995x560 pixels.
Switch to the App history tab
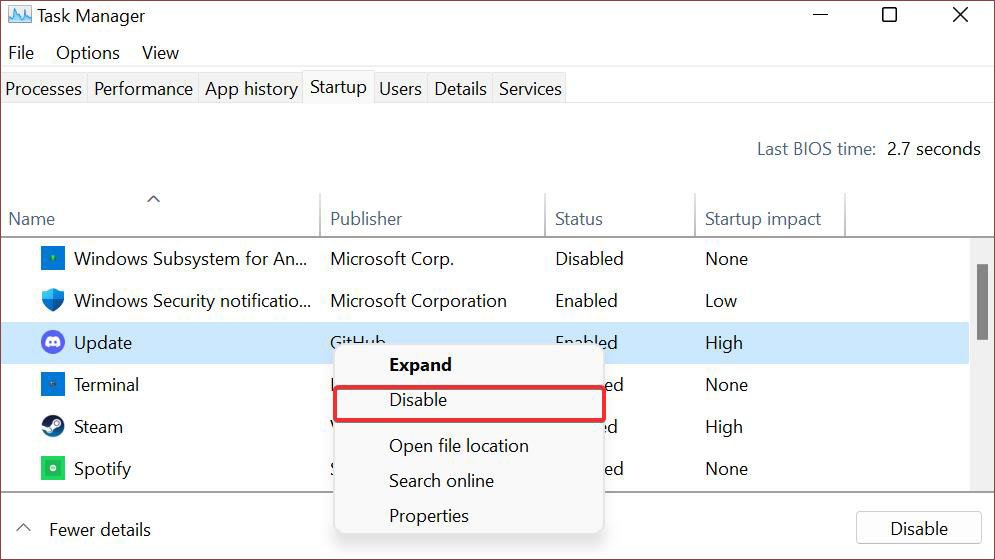click(x=251, y=88)
